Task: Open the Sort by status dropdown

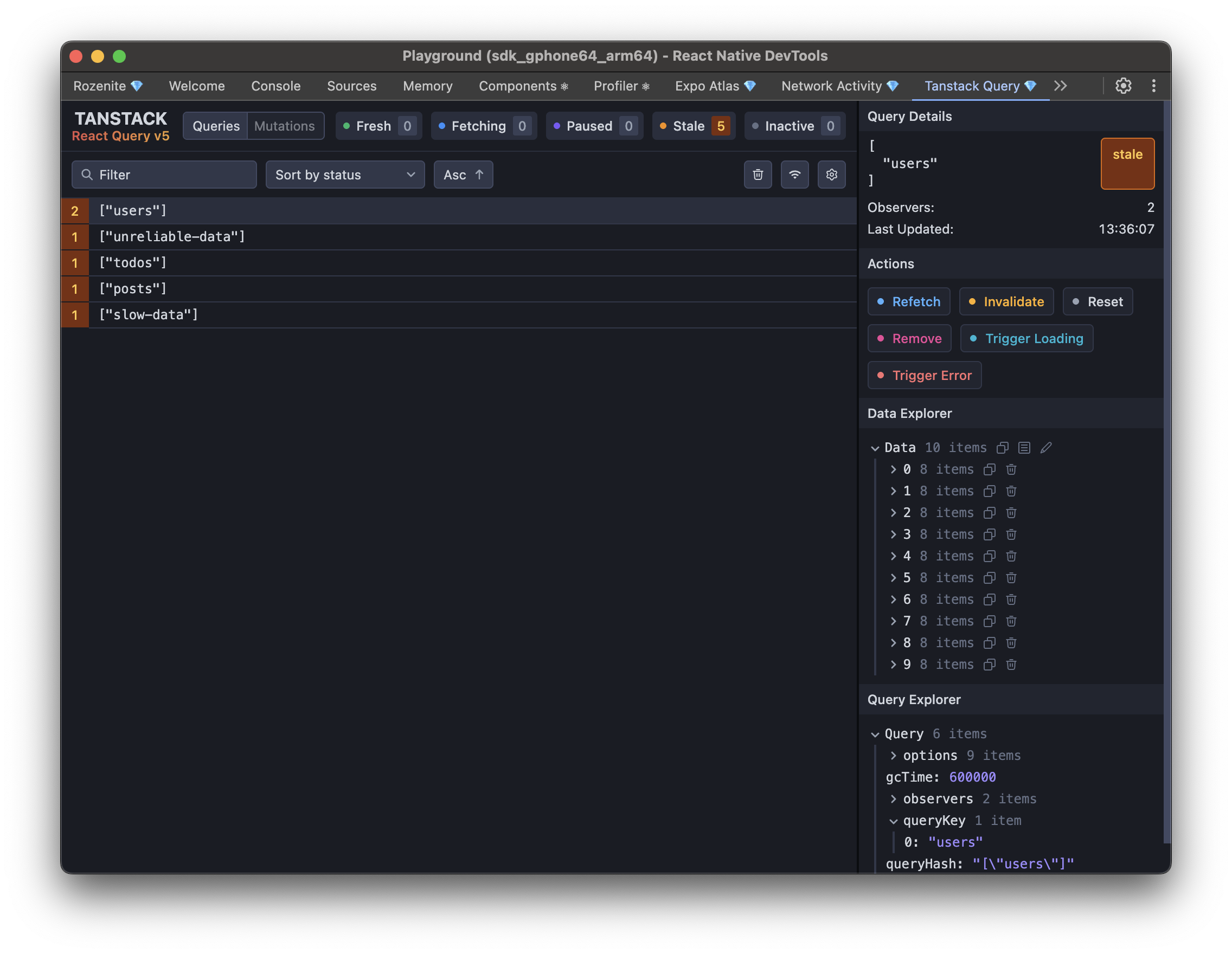Action: coord(345,175)
